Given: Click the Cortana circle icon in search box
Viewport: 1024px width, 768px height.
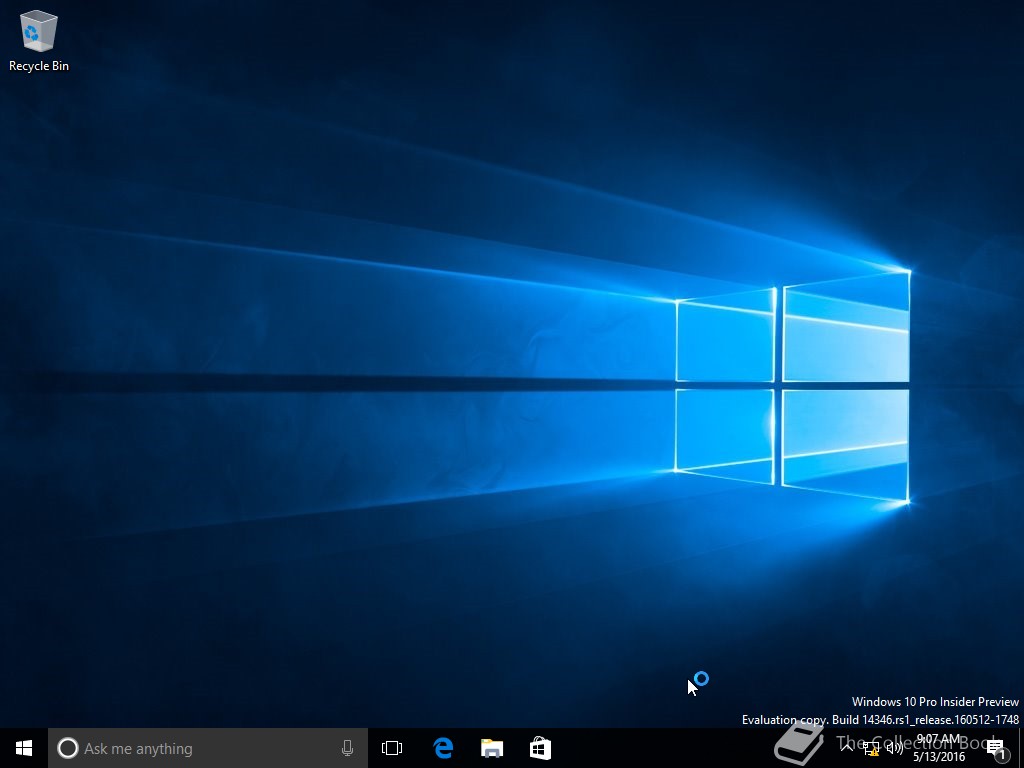Looking at the screenshot, I should pyautogui.click(x=68, y=748).
